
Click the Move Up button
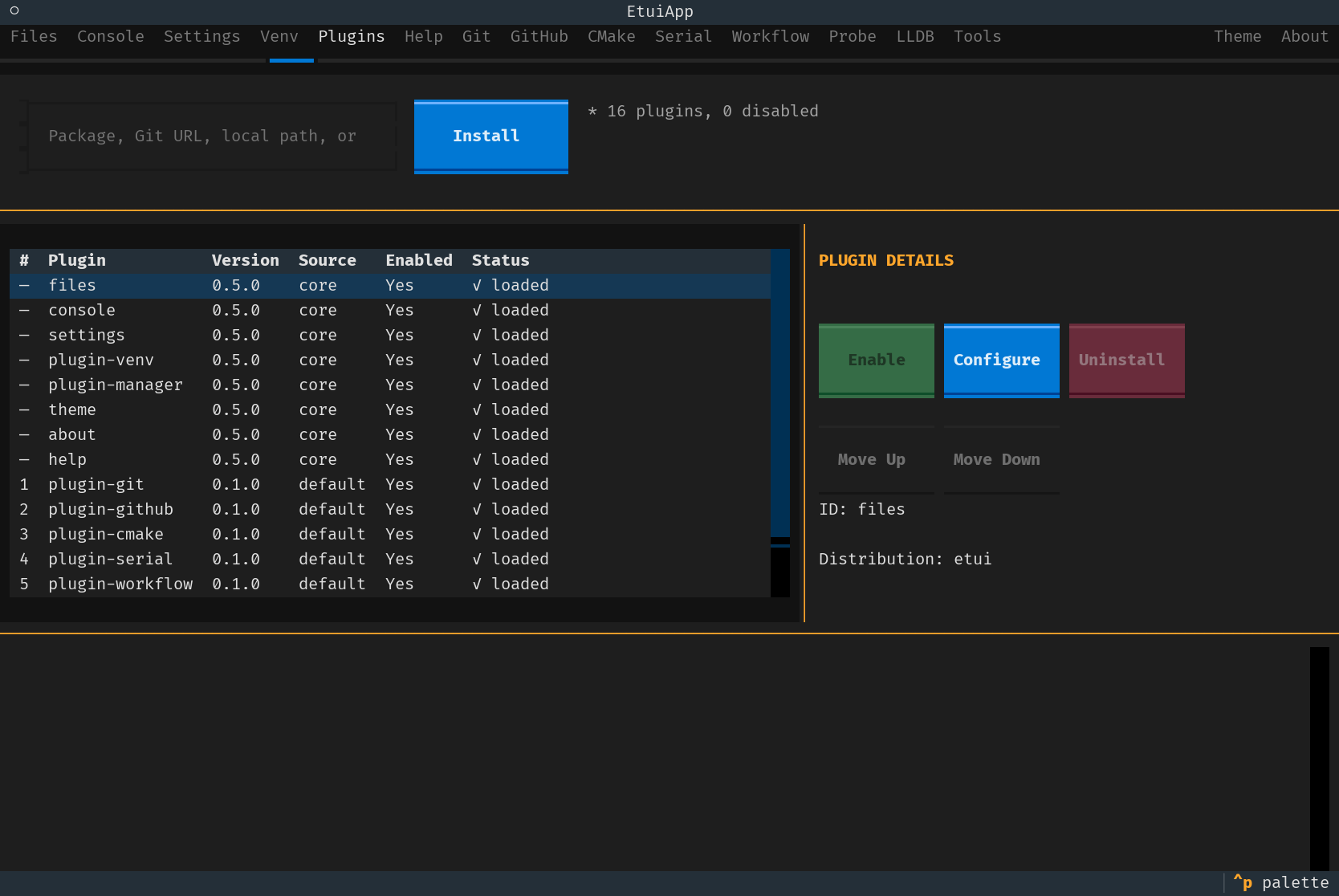tap(877, 460)
